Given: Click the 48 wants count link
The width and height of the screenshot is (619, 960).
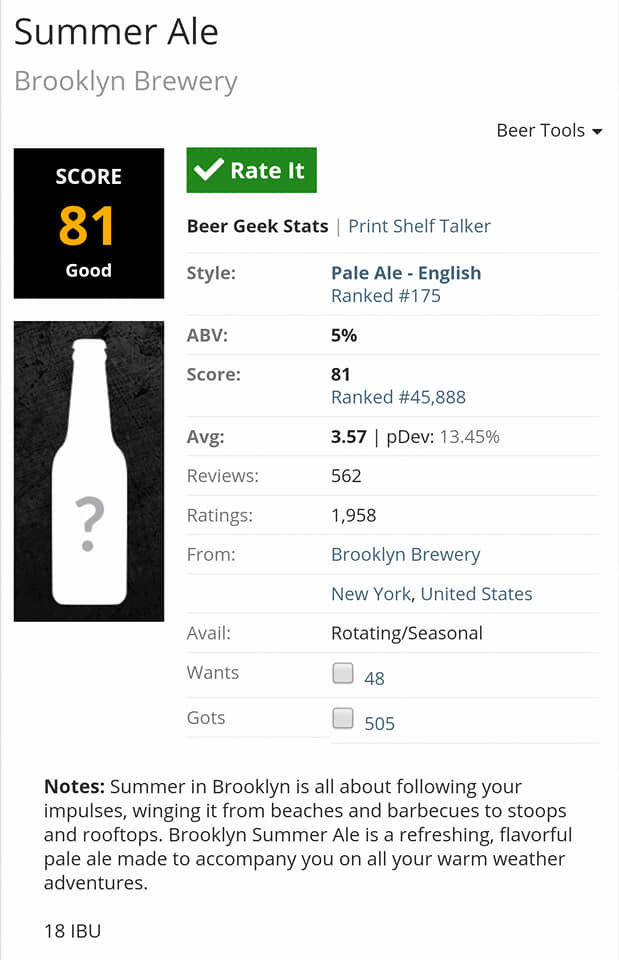Looking at the screenshot, I should pos(374,678).
